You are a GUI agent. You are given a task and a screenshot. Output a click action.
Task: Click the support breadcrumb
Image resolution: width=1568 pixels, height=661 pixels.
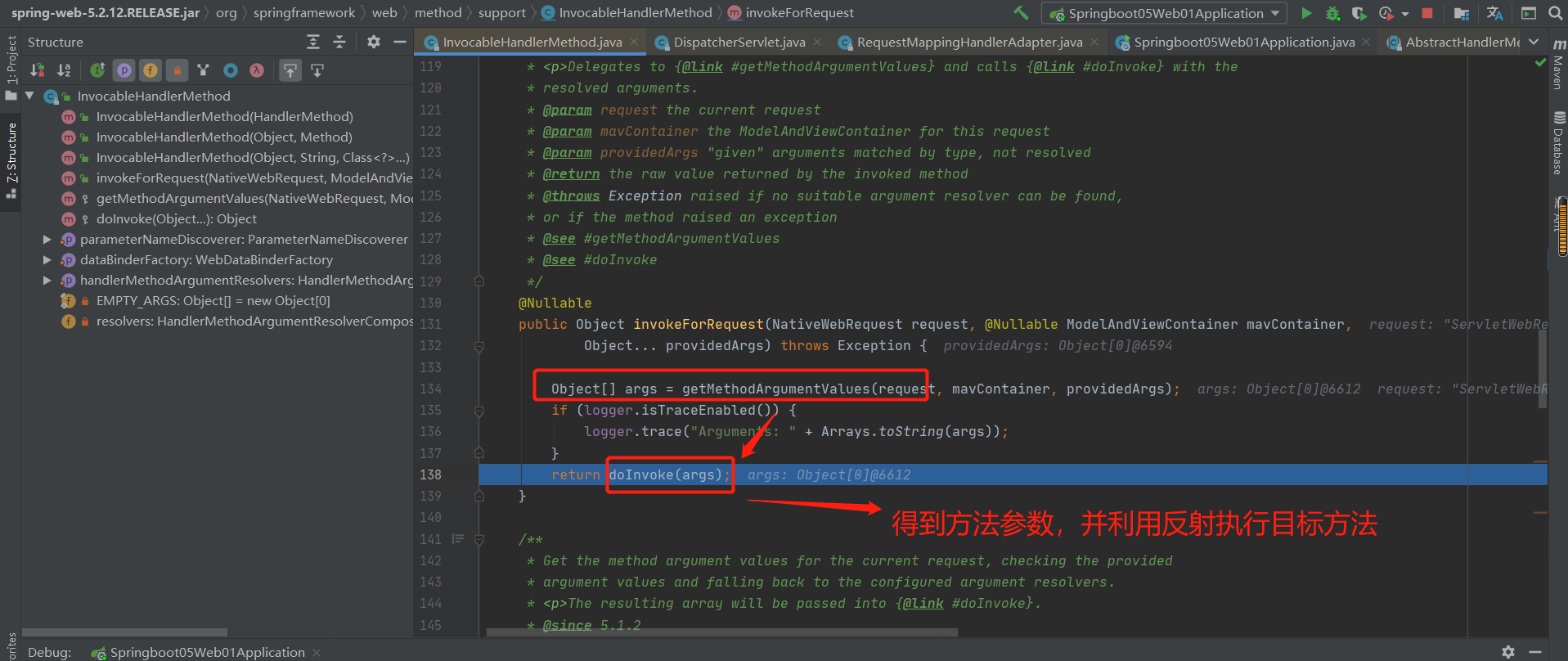tap(502, 13)
